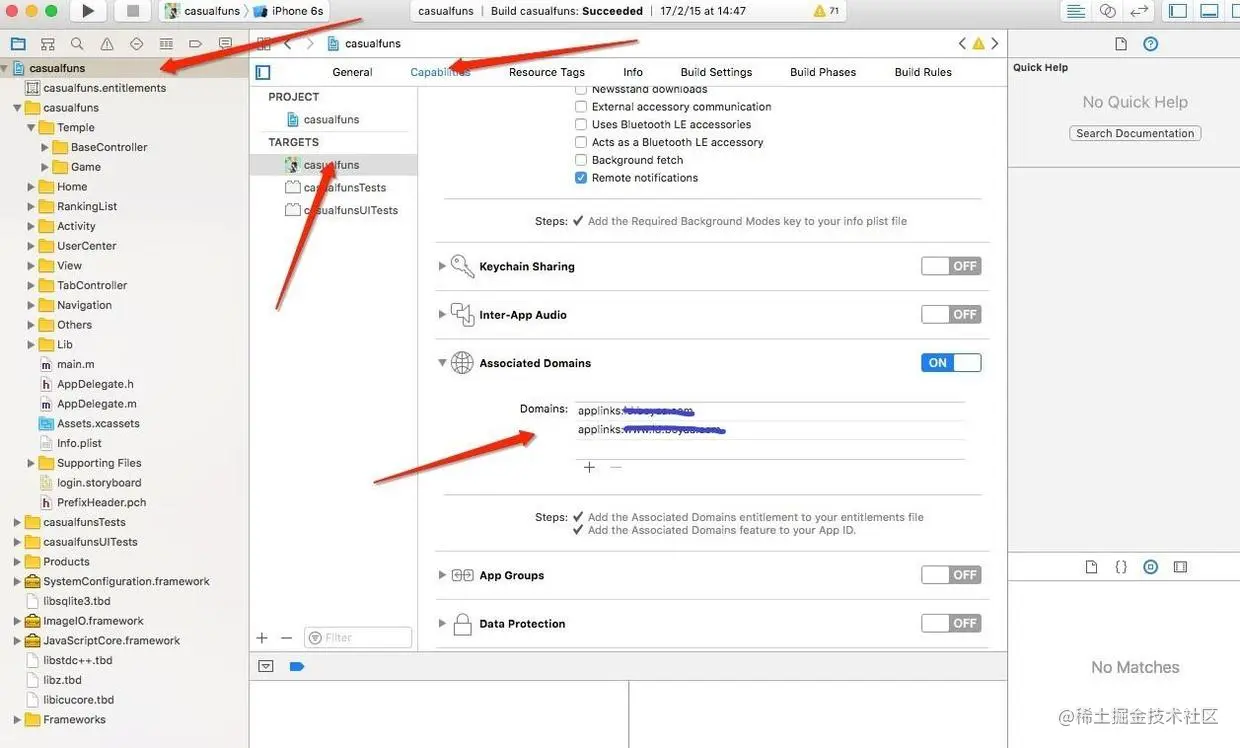Go forward in editor history
The height and width of the screenshot is (748, 1240).
[x=310, y=44]
